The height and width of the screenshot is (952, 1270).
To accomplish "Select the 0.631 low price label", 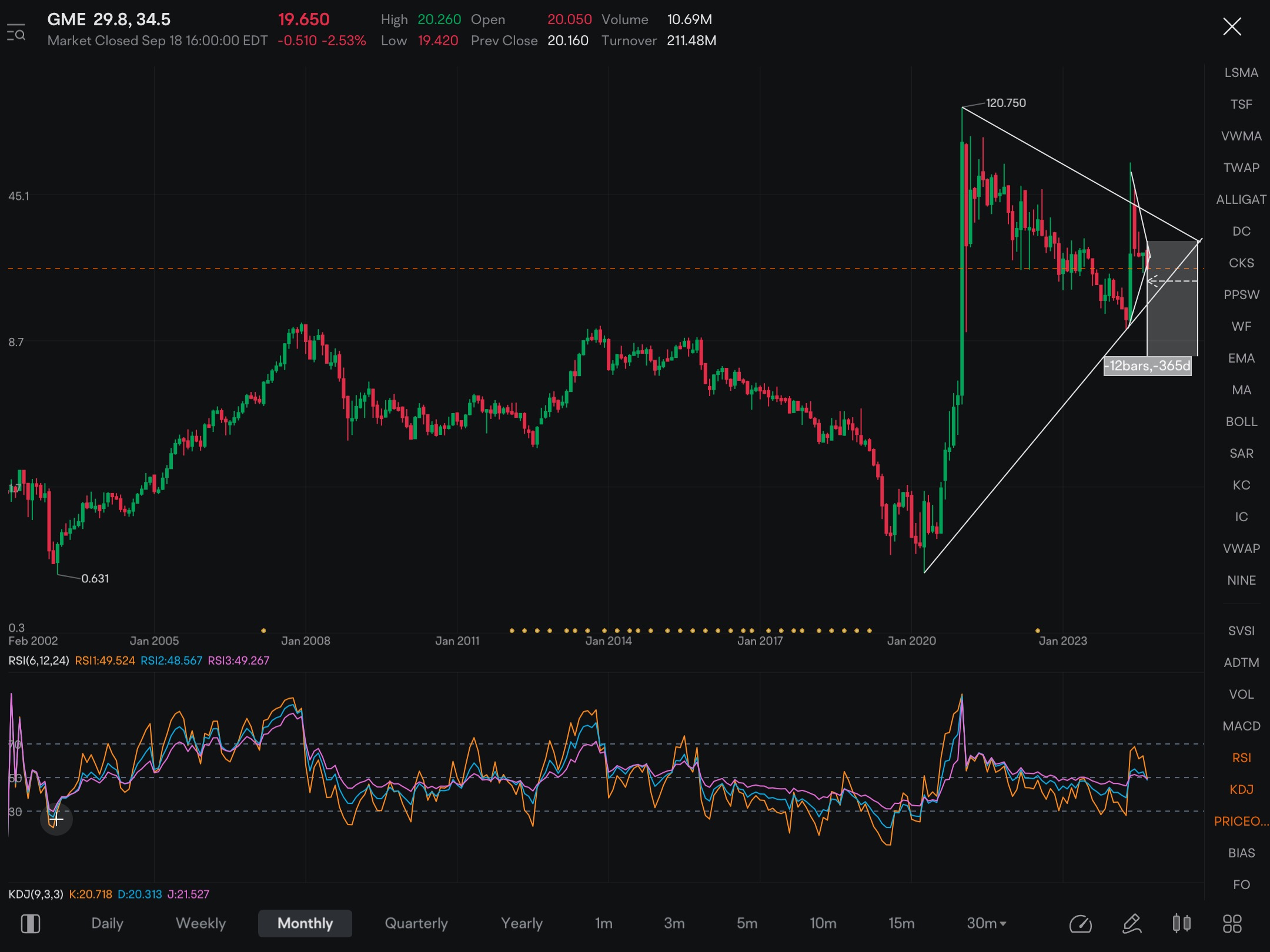I will 95,578.
